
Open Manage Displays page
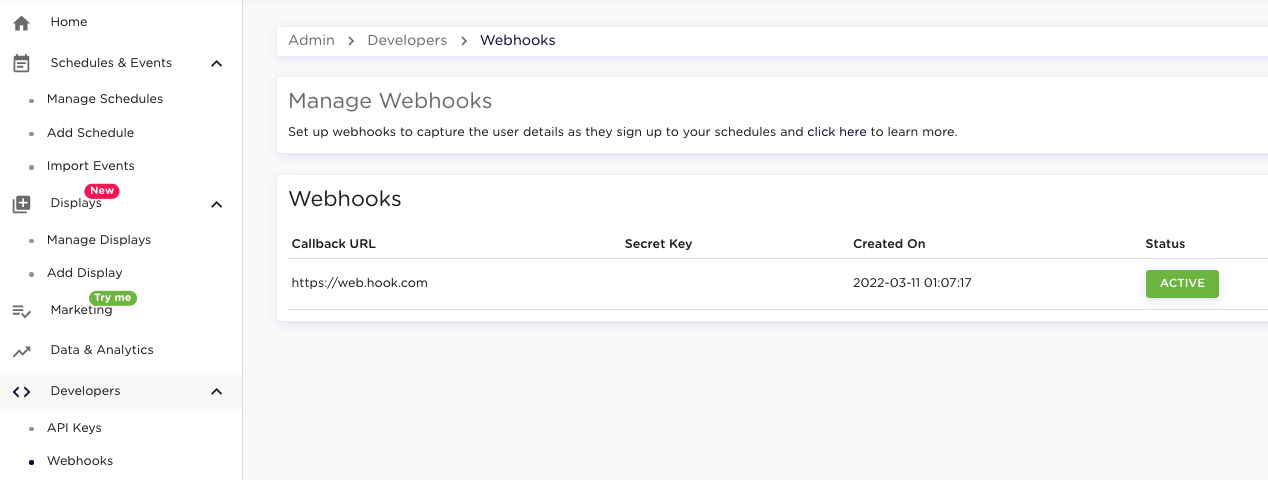click(x=98, y=240)
